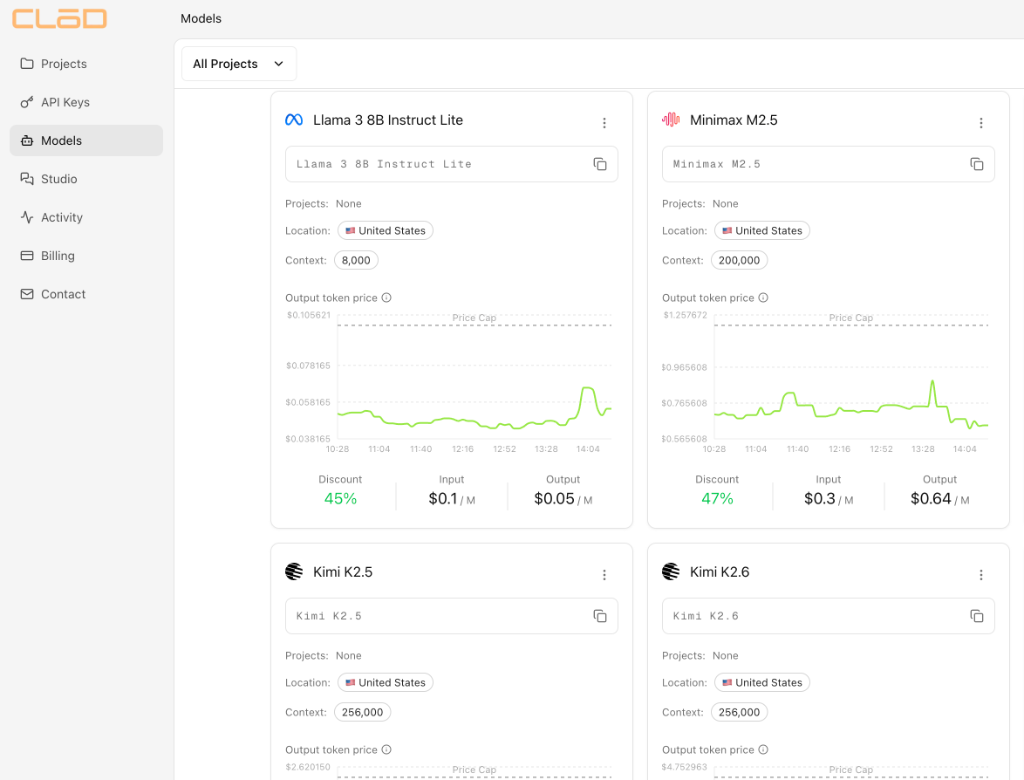Screen dimensions: 1024x780
Task: Open Projects in the sidebar
Action: (x=86, y=63)
